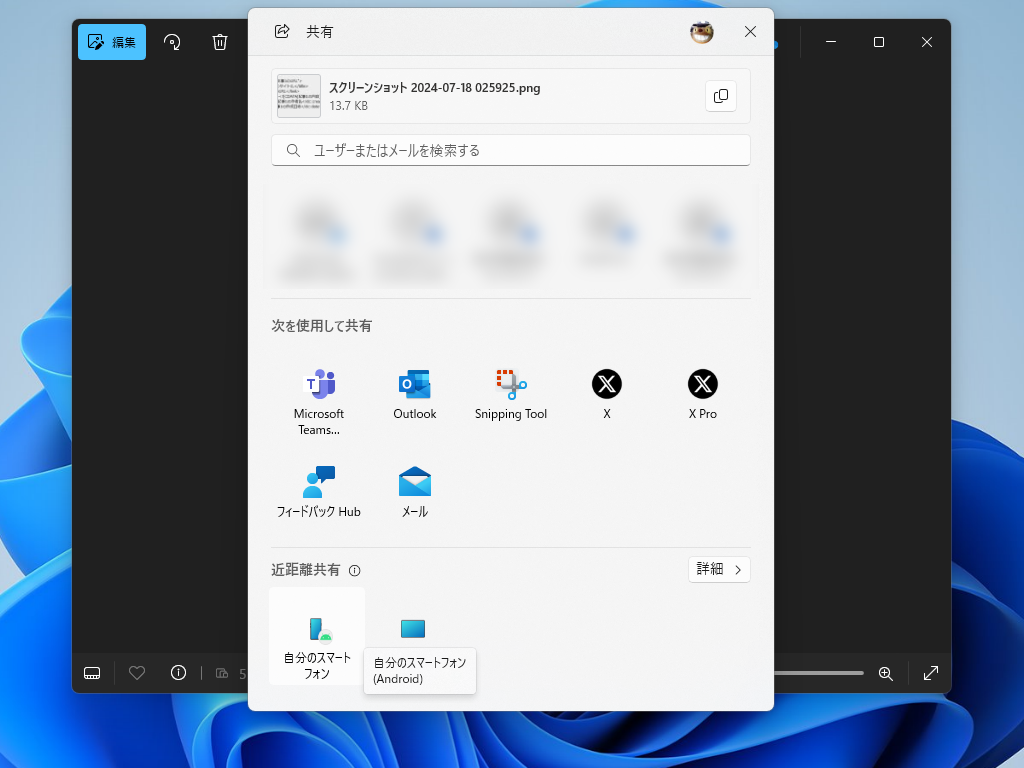Share to the X app
Image resolution: width=1024 pixels, height=768 pixels.
tap(607, 394)
